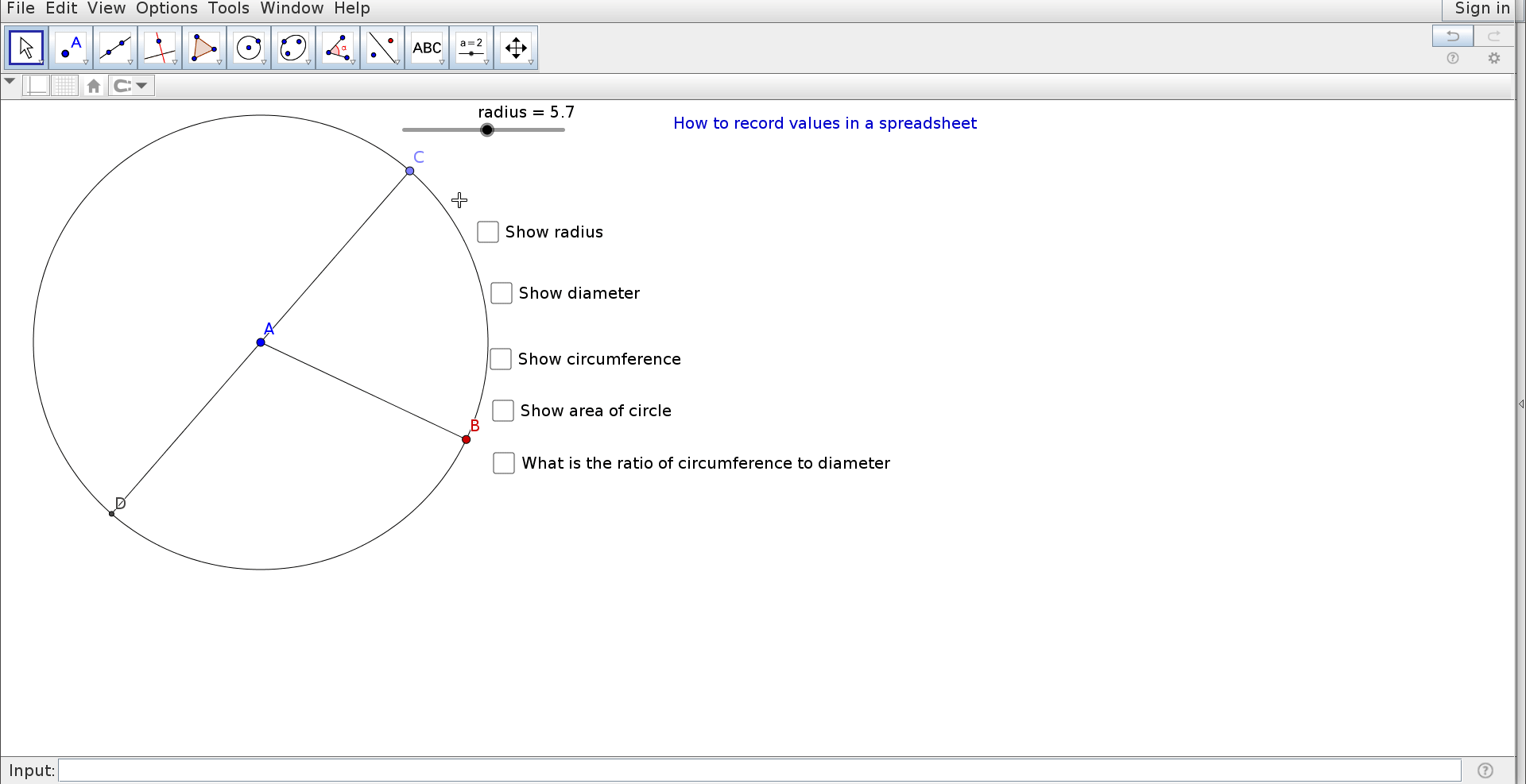The width and height of the screenshot is (1526, 784).
Task: Open the settings gear icon
Action: point(1494,58)
